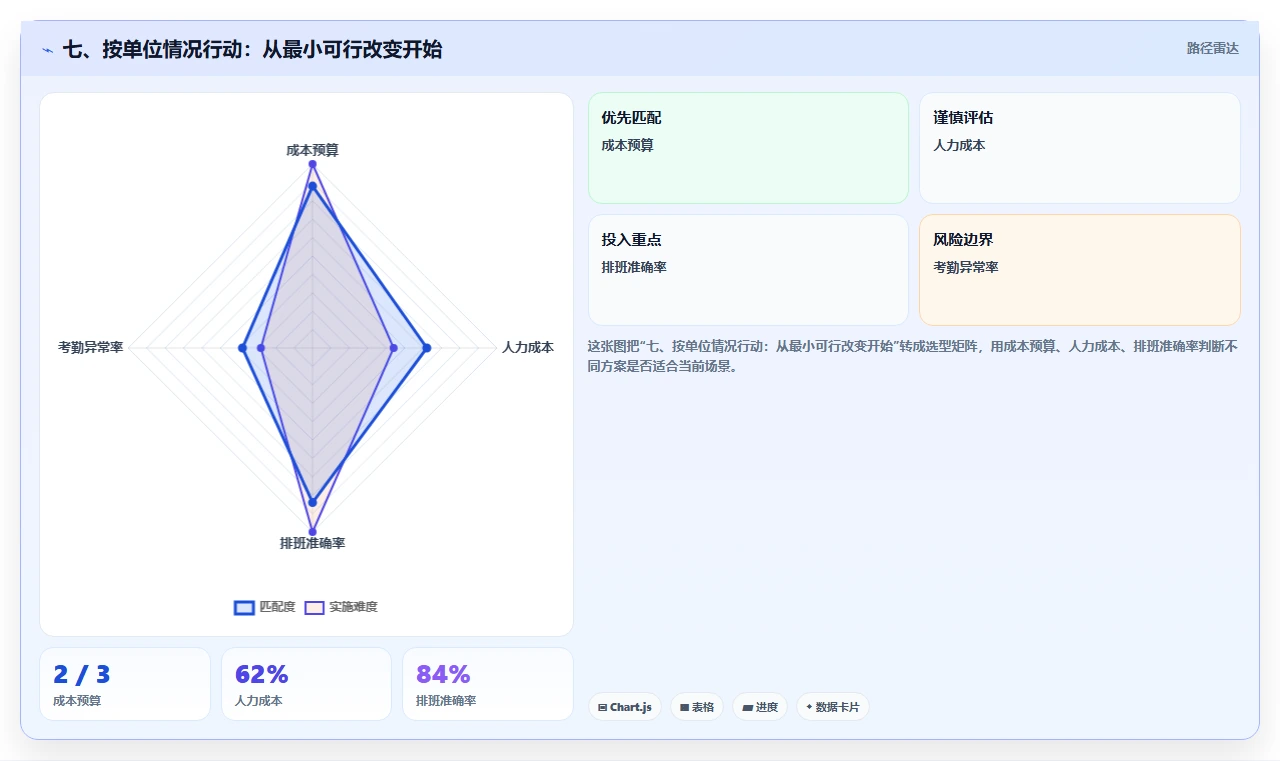Open the 谨慎评估 card
The image size is (1280, 761).
pos(1080,148)
